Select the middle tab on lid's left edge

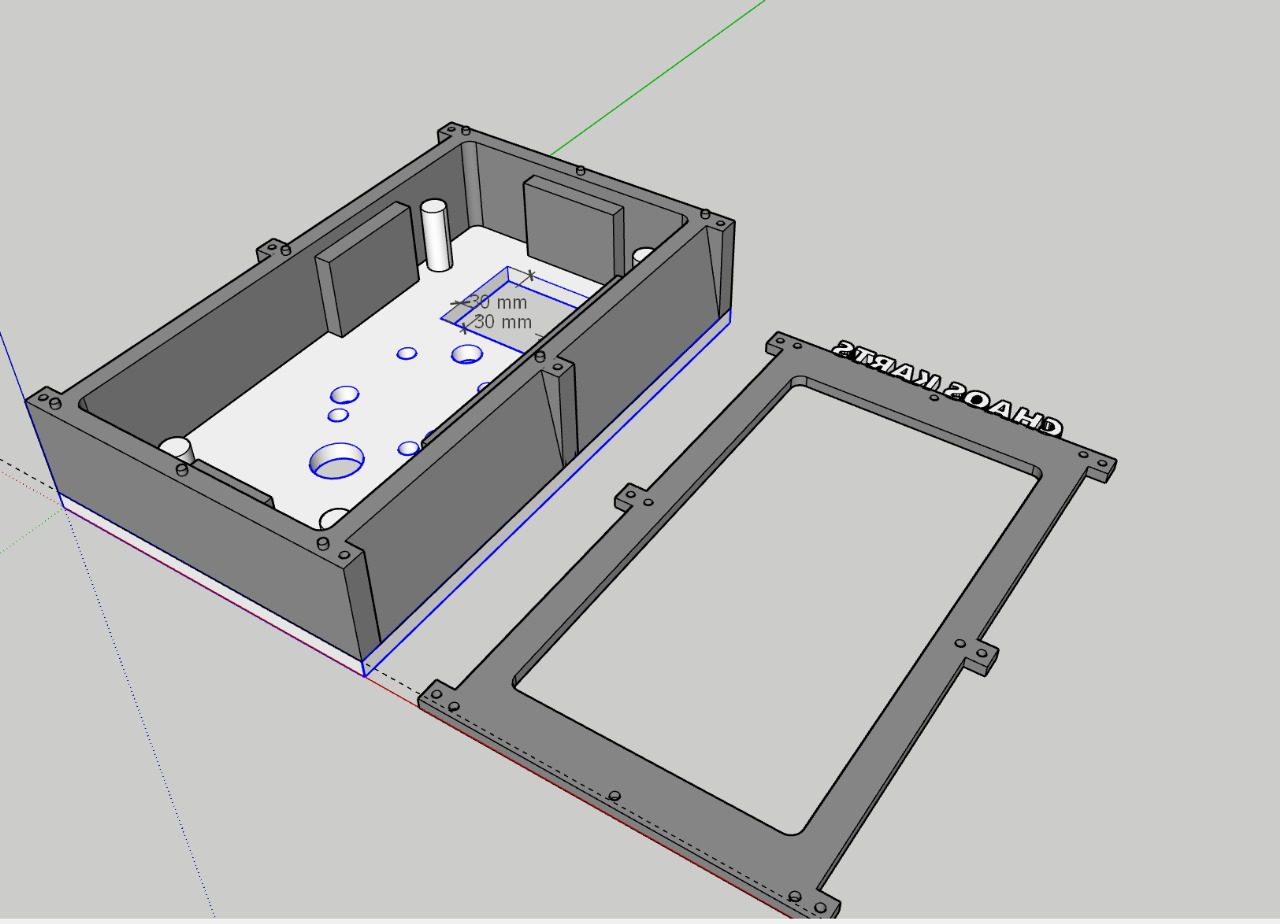click(631, 496)
